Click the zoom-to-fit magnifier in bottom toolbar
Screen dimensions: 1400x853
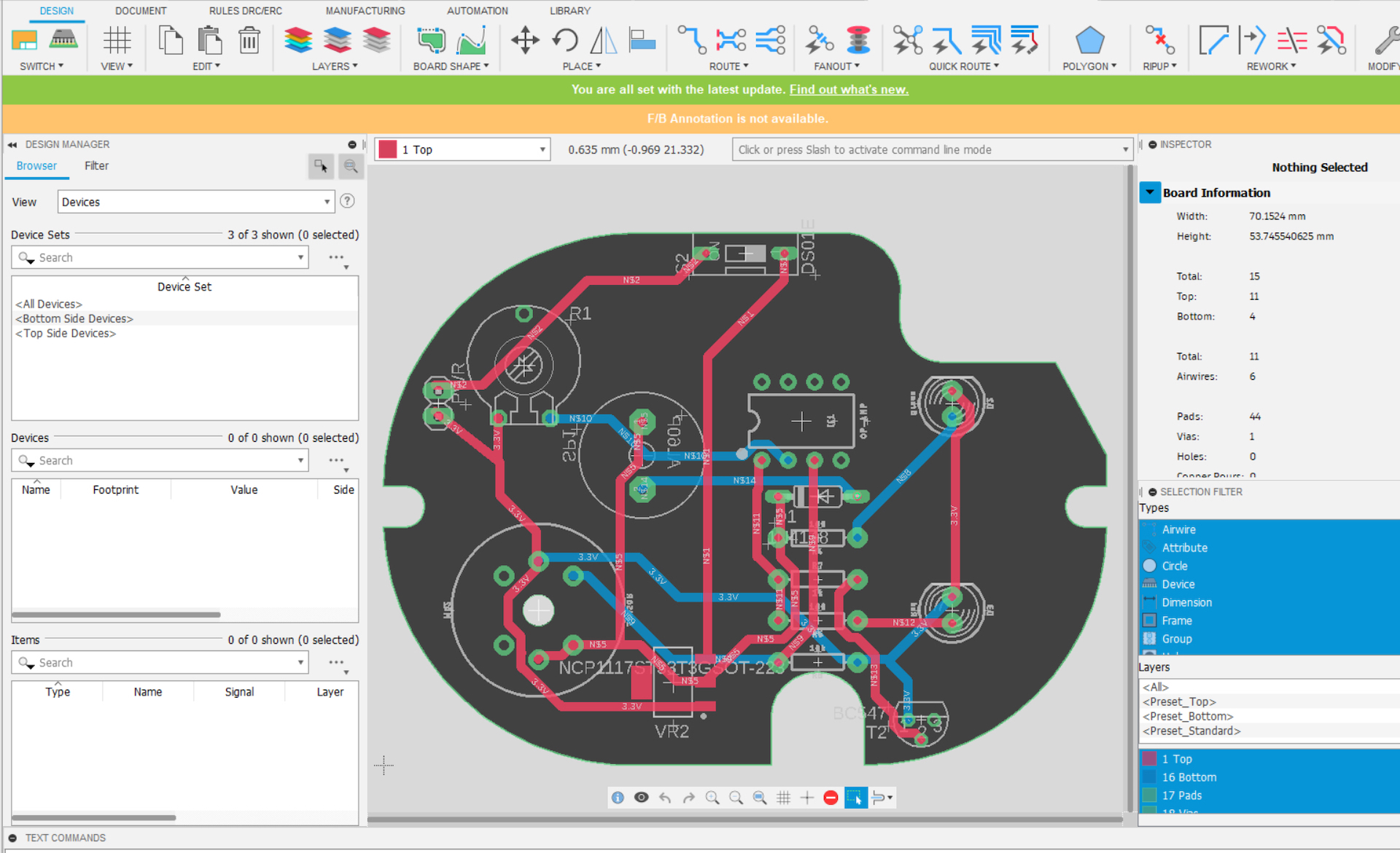tap(760, 798)
